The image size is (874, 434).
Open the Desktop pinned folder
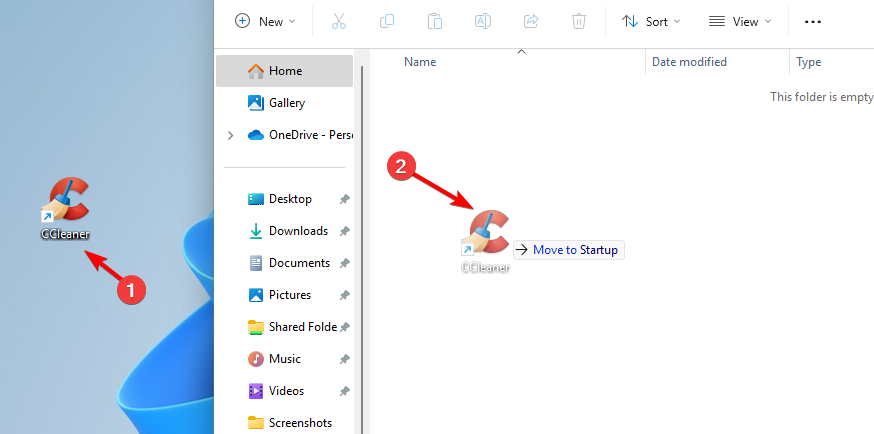pos(279,199)
